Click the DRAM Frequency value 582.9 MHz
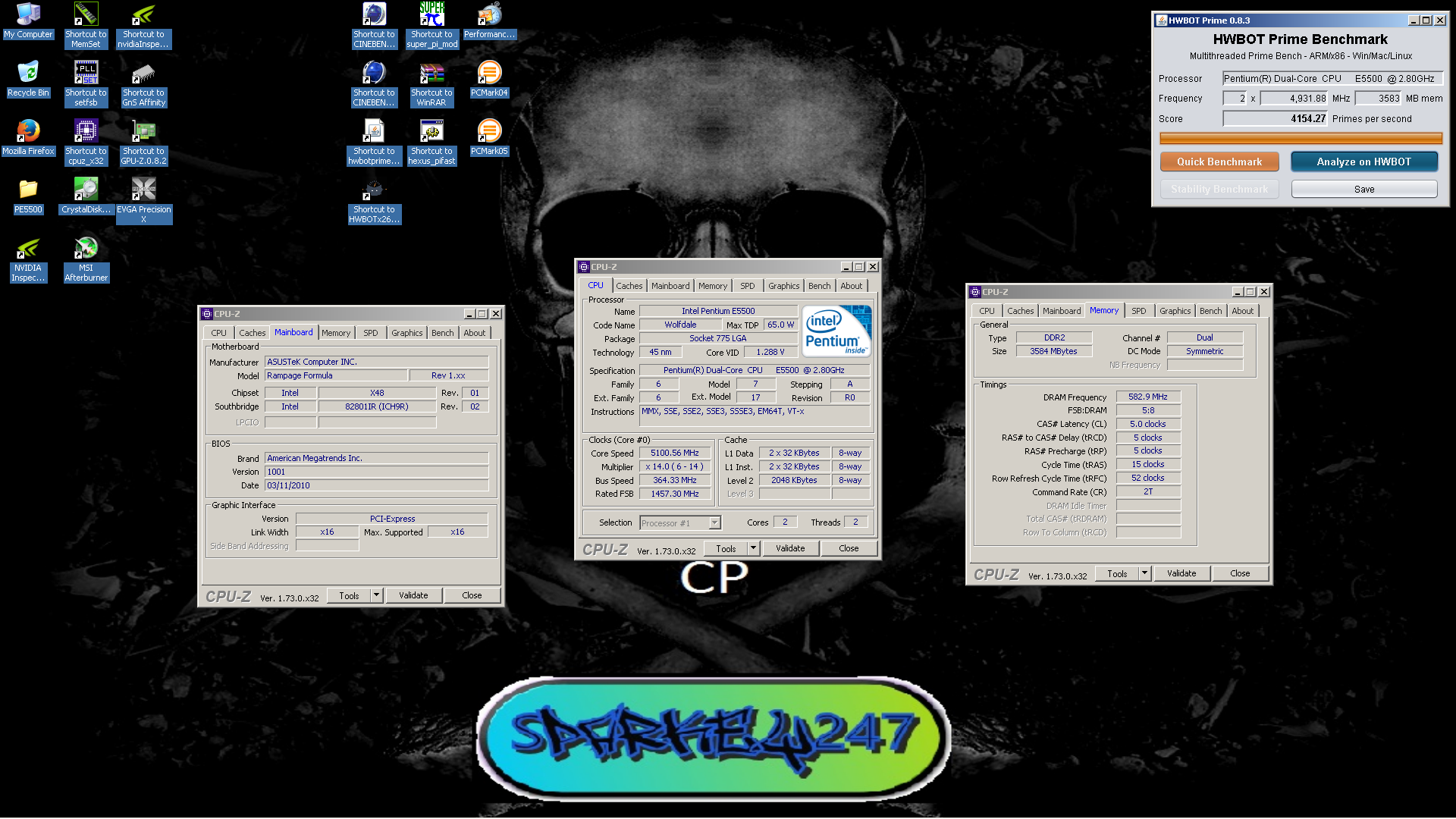 [1147, 397]
